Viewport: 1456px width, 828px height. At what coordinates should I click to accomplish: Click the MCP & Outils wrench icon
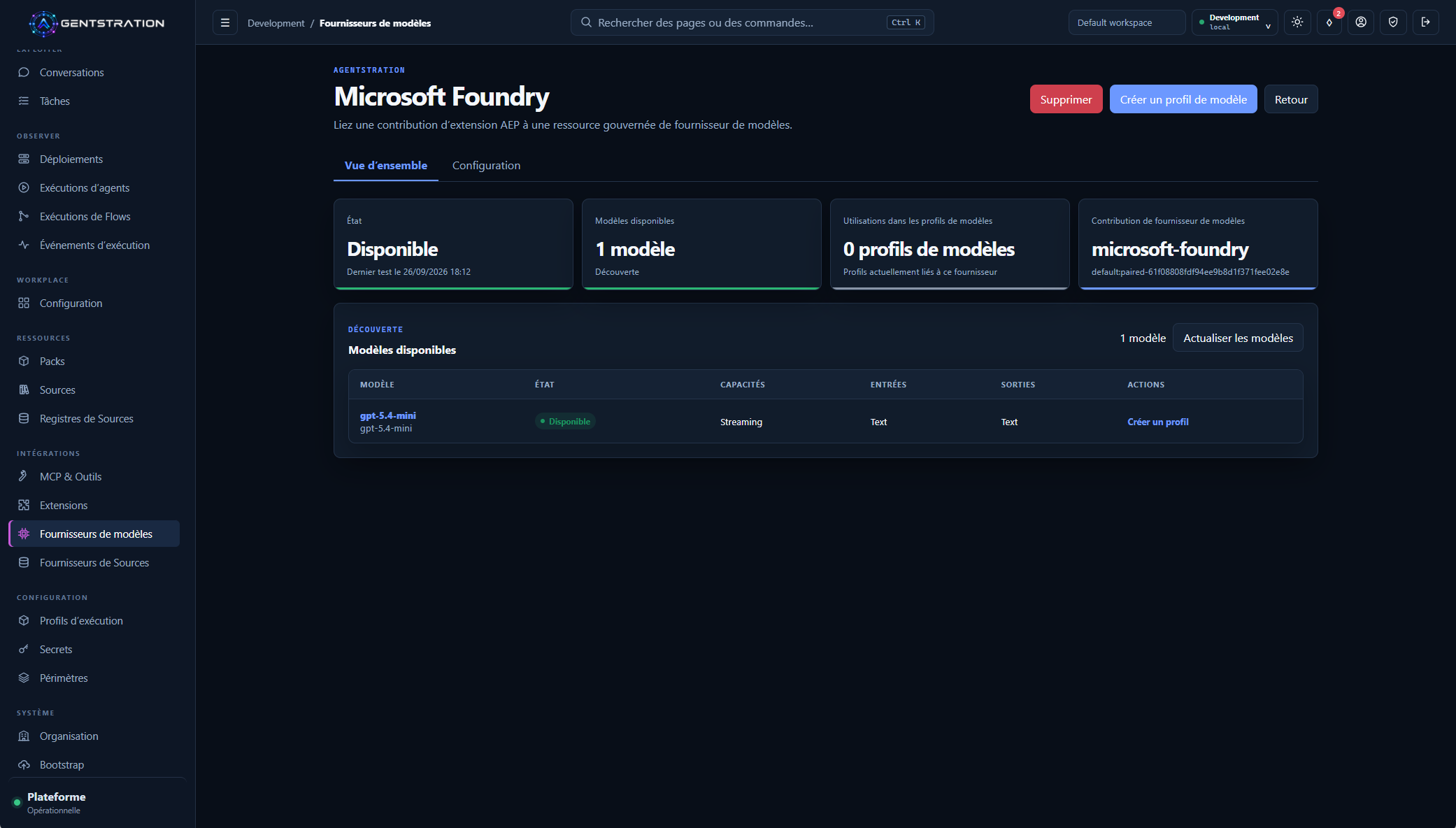pos(24,477)
